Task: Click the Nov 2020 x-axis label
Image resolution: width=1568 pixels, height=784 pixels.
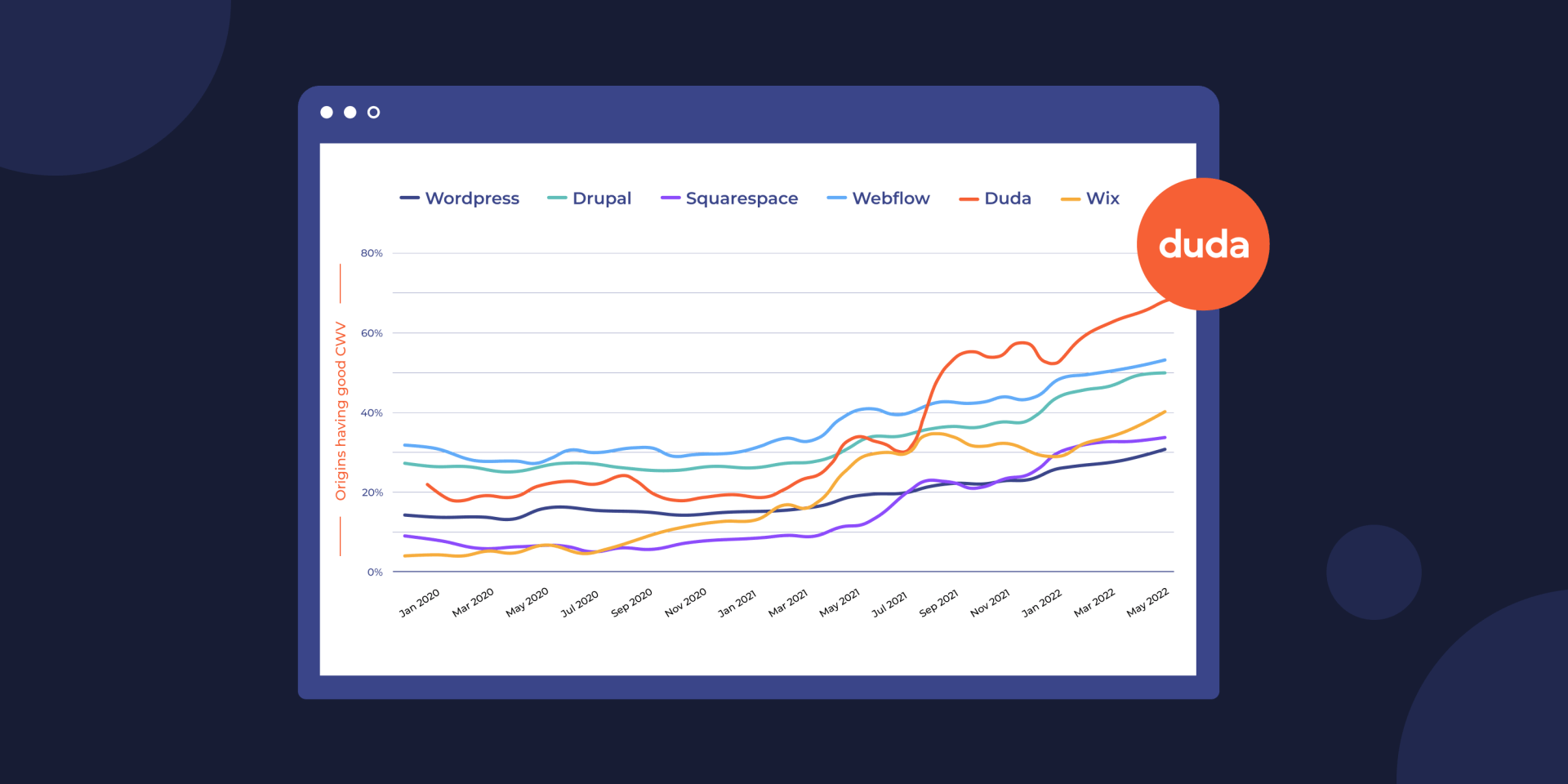Action: pos(685,603)
